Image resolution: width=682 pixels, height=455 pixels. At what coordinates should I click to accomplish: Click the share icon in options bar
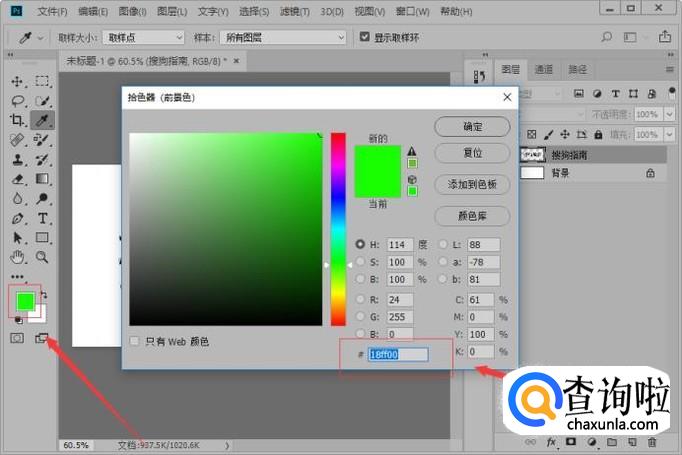tap(665, 37)
